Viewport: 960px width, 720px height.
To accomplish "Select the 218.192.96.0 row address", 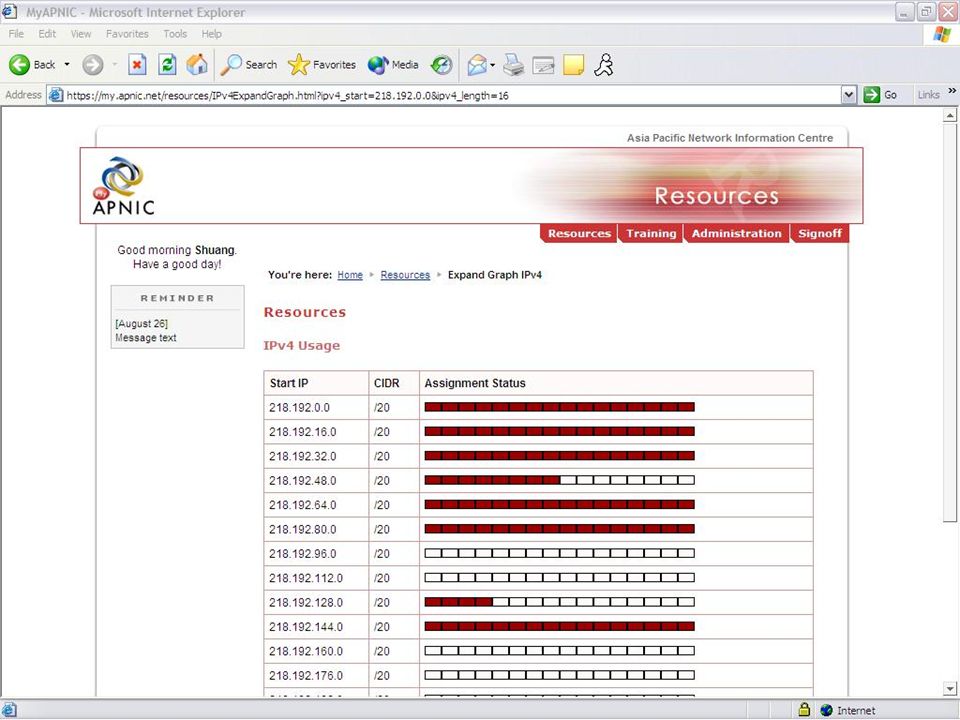I will [302, 554].
